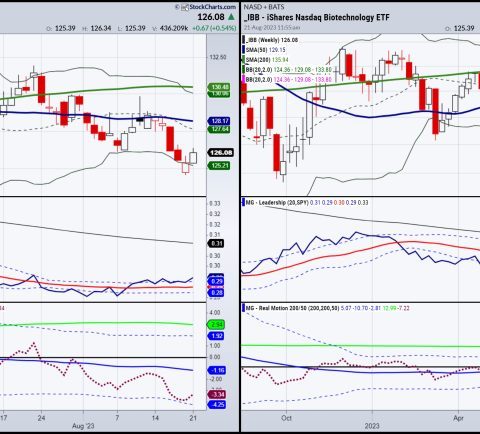
Task: Click the 132.50 price axis label
Action: point(218,57)
